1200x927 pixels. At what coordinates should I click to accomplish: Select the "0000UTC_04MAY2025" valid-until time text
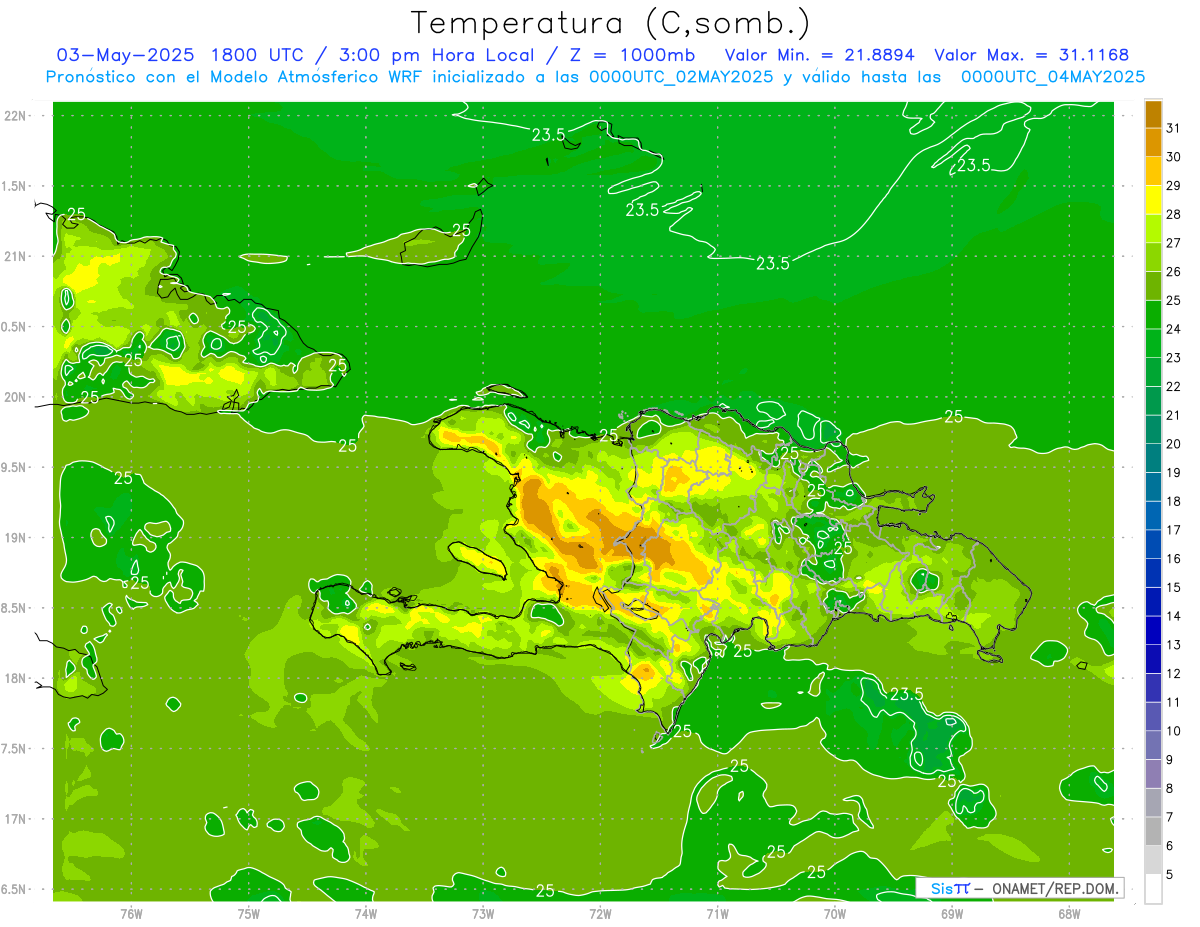tap(1053, 77)
